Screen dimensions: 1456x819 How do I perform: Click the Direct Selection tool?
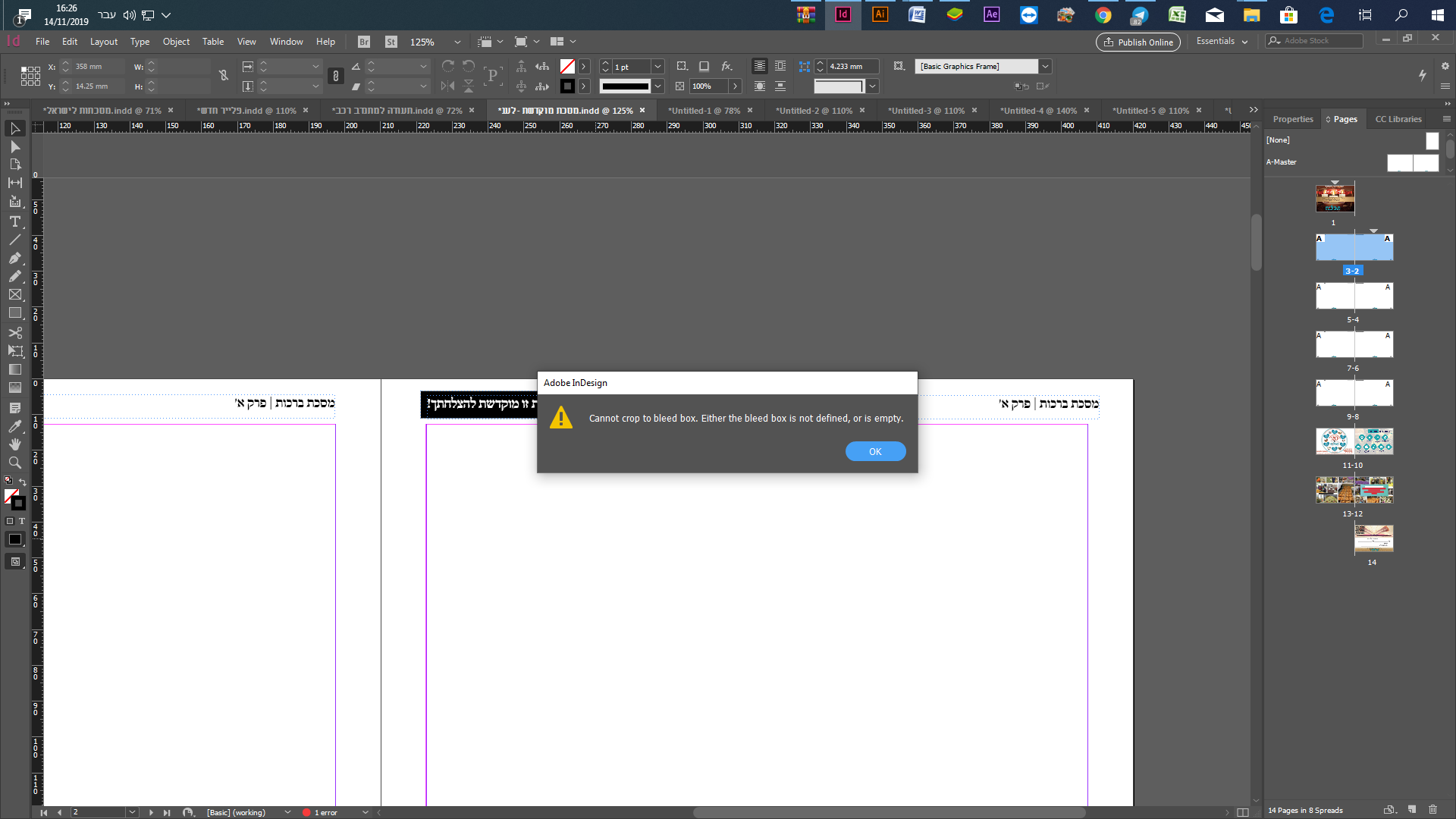pyautogui.click(x=14, y=147)
